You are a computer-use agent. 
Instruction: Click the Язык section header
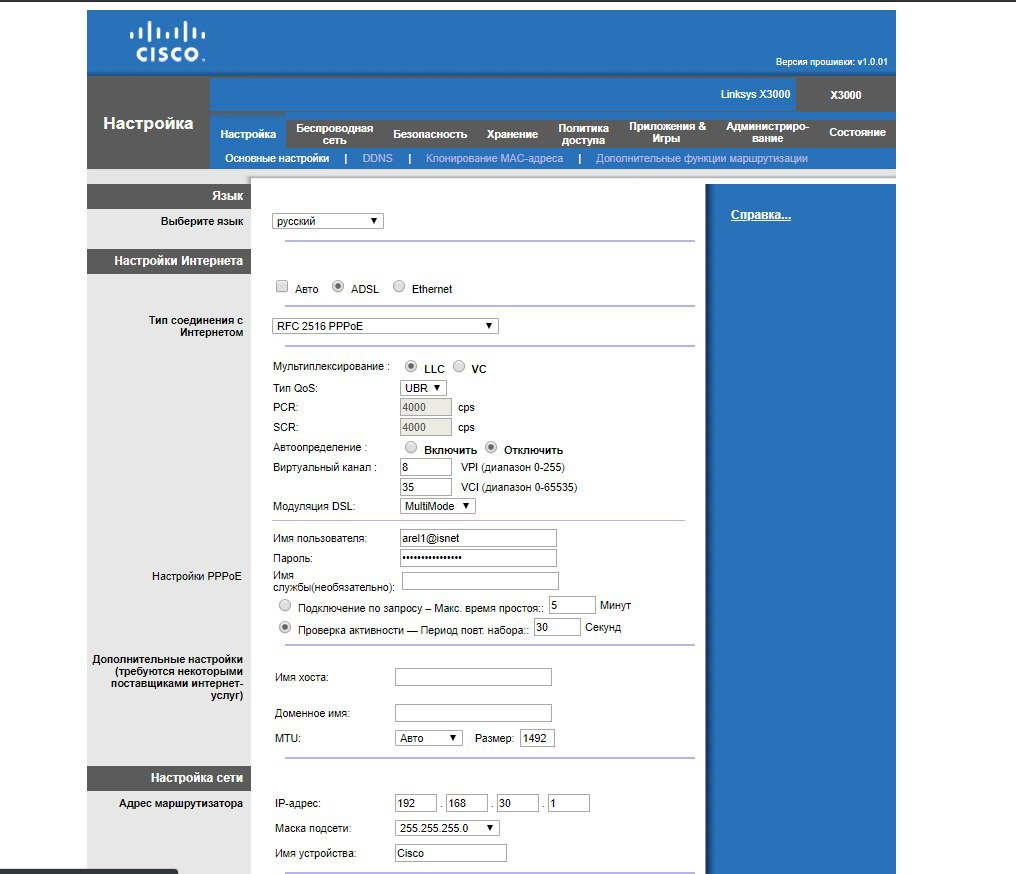(169, 196)
